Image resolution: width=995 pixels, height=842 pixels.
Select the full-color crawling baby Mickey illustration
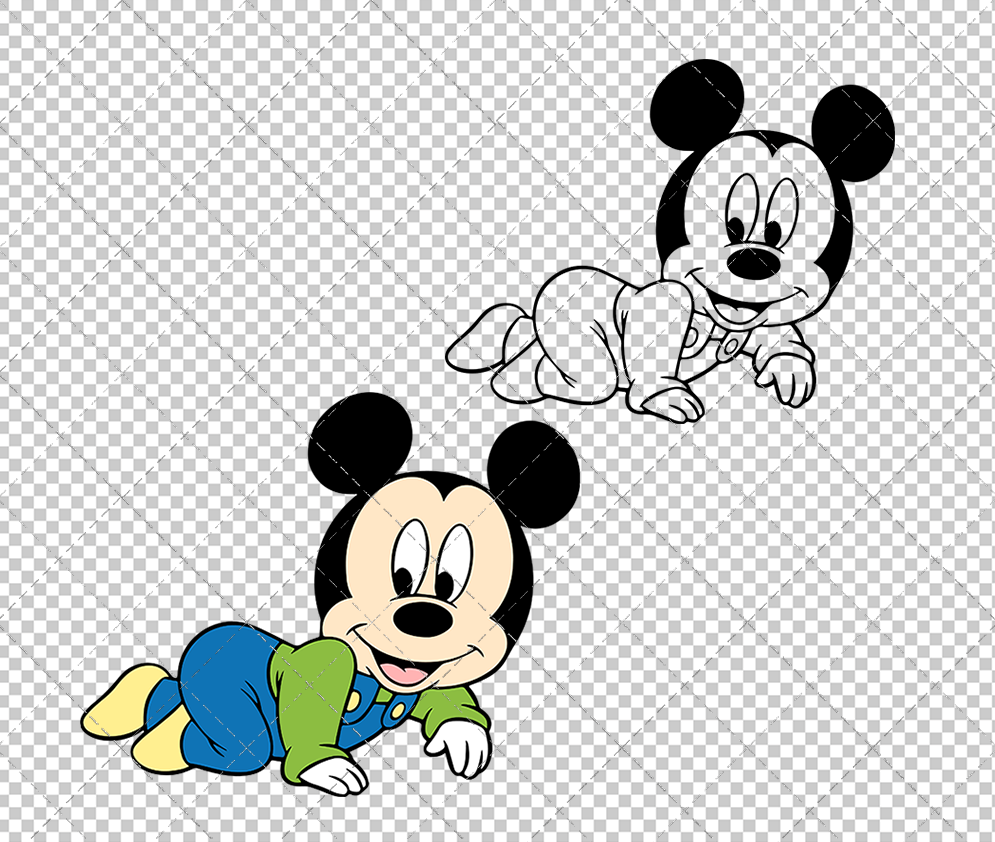pyautogui.click(x=331, y=596)
